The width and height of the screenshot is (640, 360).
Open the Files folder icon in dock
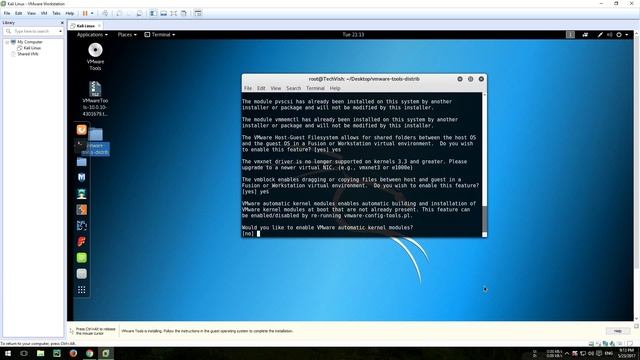82,162
